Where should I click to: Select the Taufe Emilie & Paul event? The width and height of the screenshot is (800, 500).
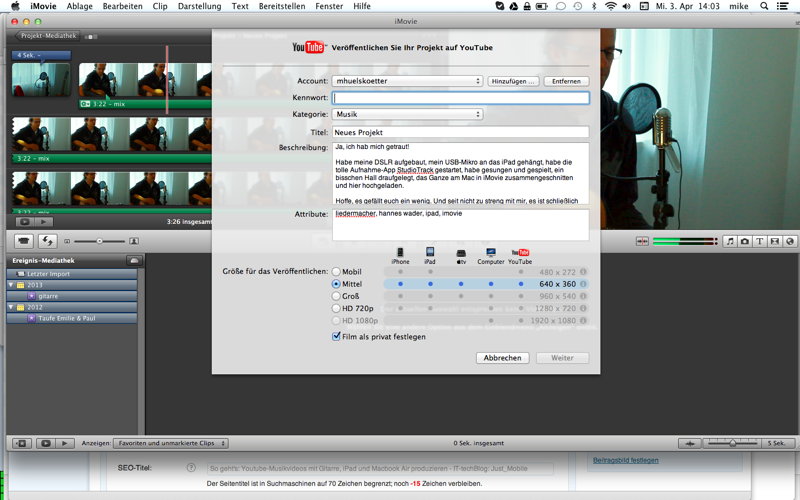point(72,318)
